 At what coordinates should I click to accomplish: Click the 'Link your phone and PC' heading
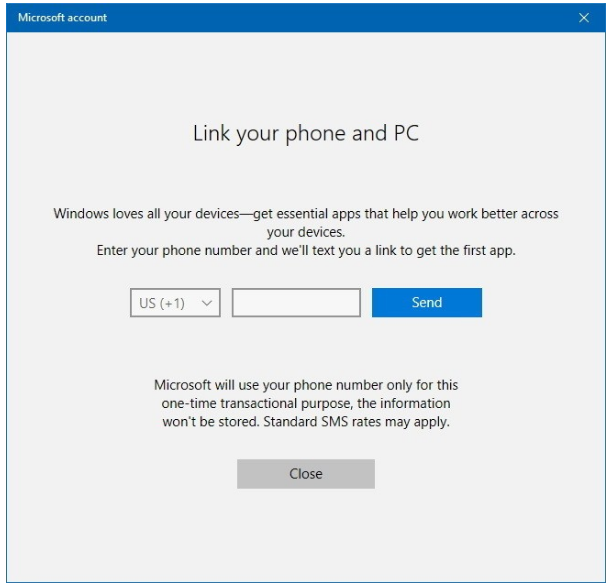click(x=305, y=133)
